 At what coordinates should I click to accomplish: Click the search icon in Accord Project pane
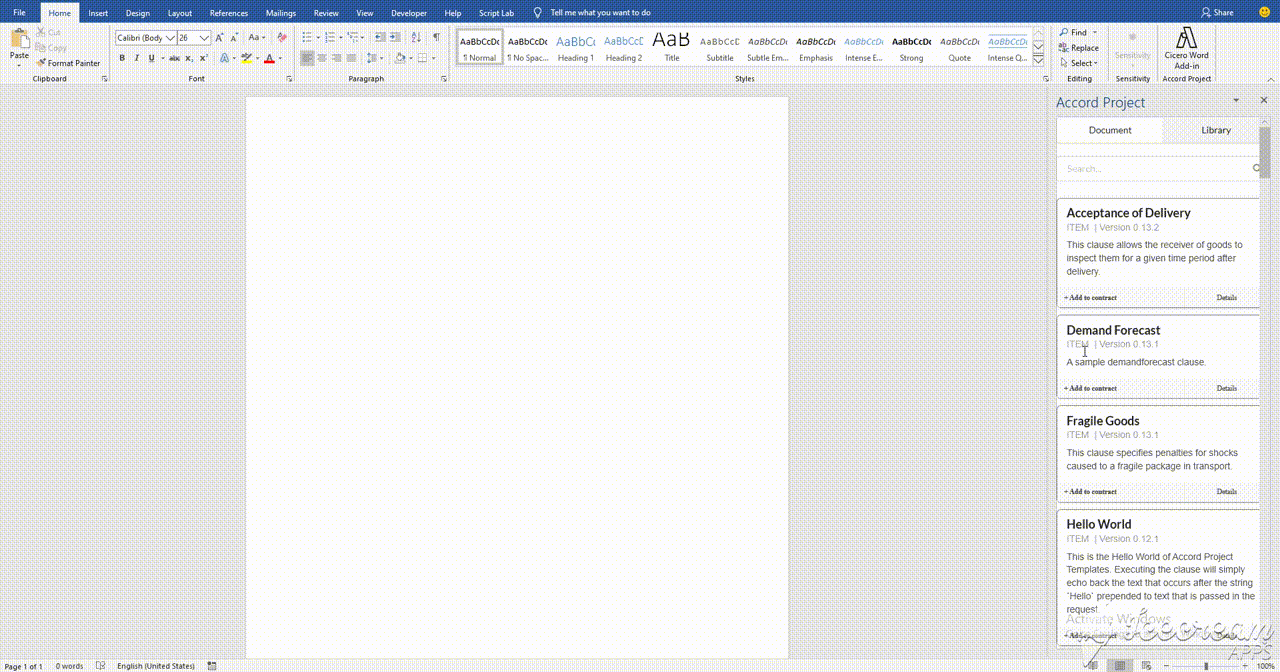(x=1257, y=168)
